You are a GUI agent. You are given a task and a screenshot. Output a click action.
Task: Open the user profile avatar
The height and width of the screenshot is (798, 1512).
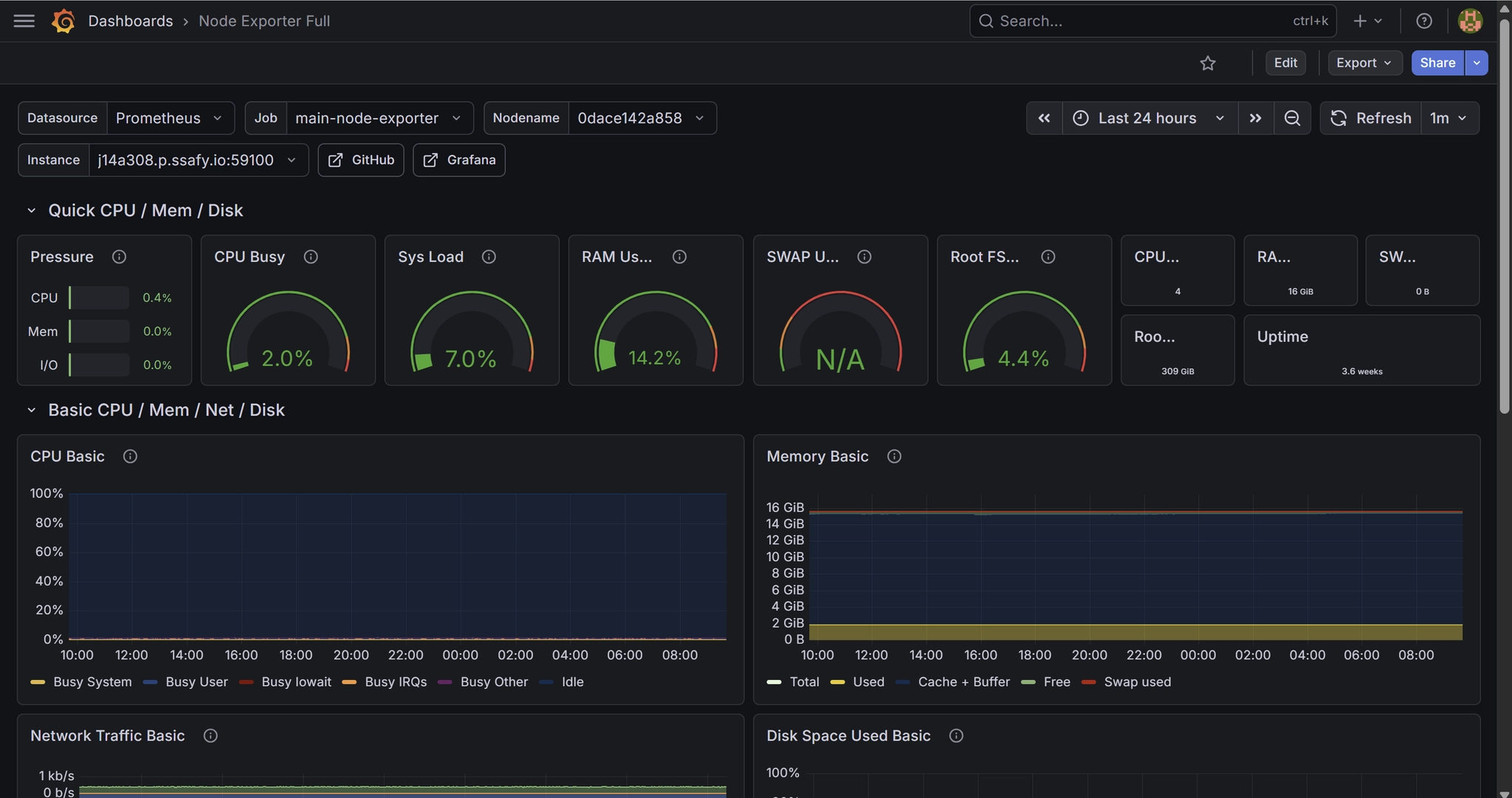[1470, 21]
